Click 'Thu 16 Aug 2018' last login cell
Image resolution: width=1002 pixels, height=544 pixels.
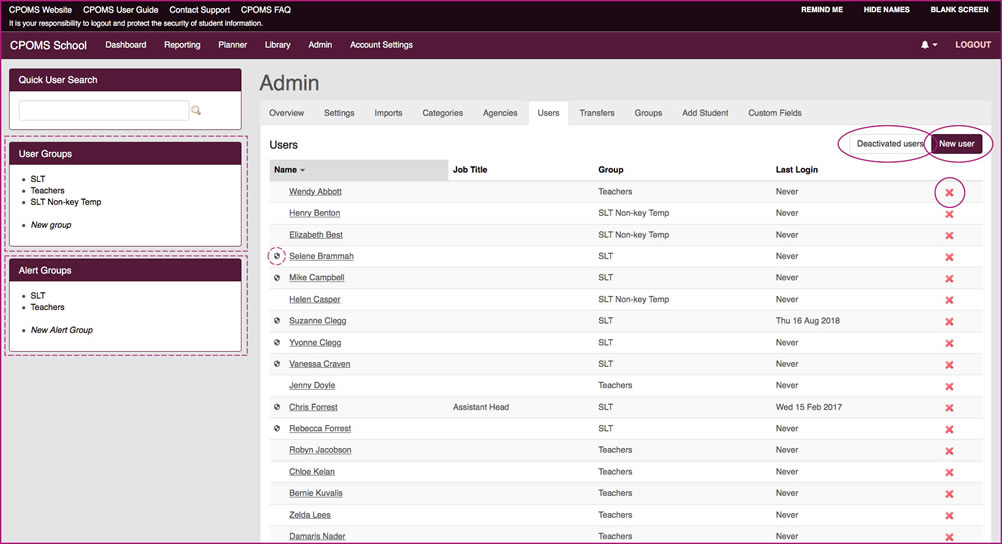tap(808, 320)
